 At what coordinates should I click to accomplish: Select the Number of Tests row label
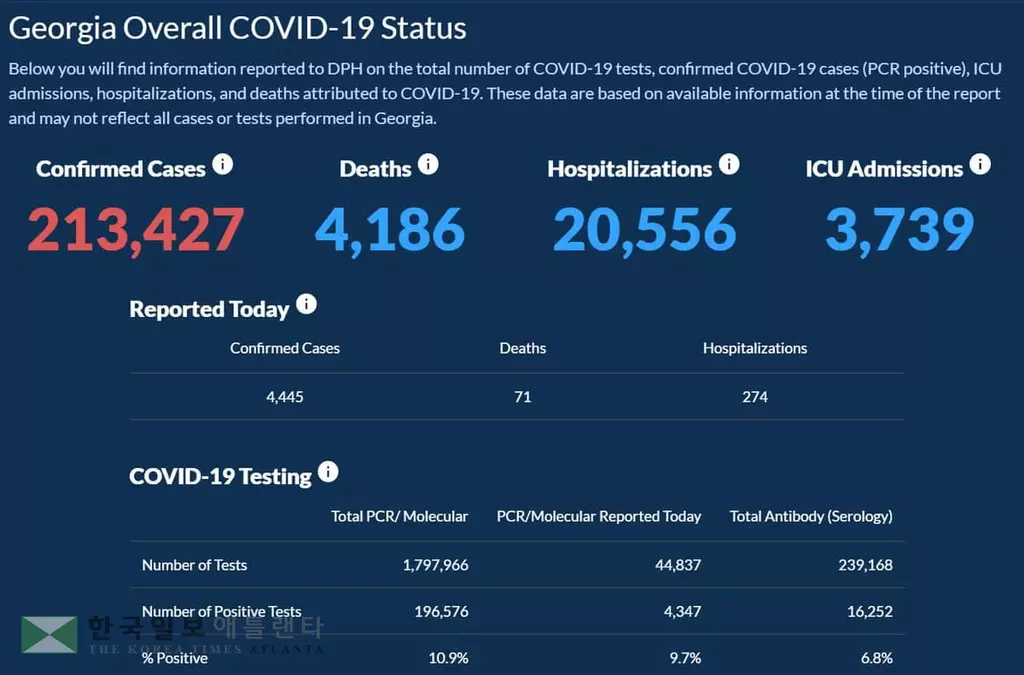coord(194,565)
